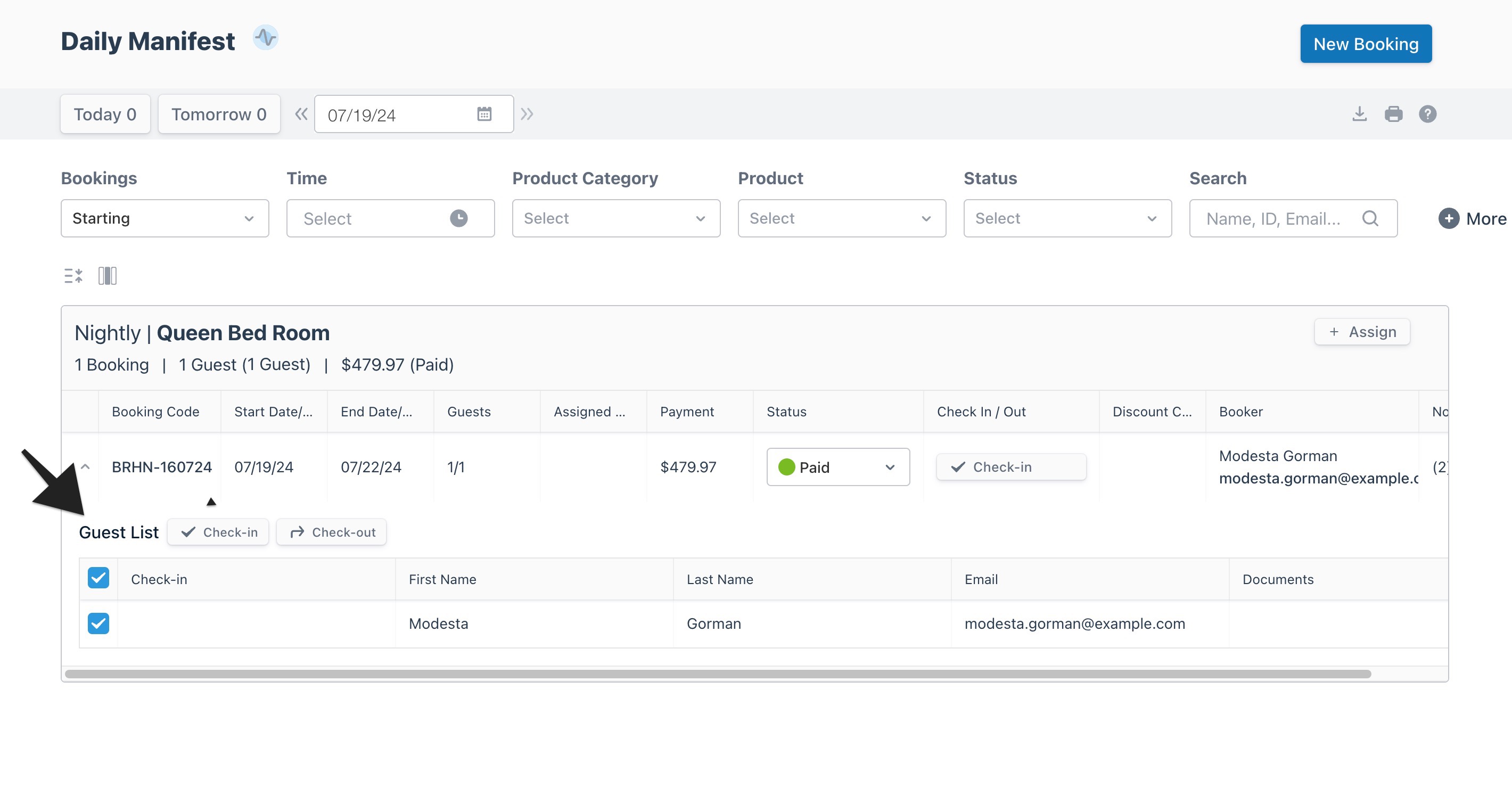Click Guest List Check-out button

[332, 532]
